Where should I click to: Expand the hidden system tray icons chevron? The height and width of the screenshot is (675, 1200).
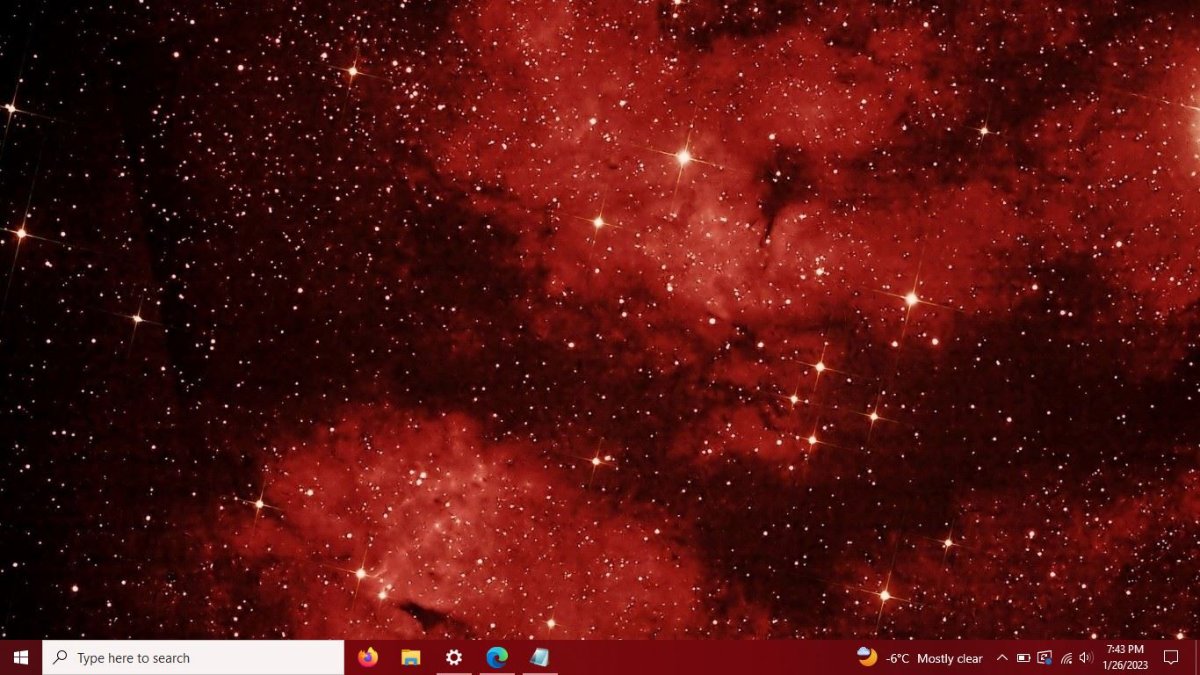point(1002,658)
